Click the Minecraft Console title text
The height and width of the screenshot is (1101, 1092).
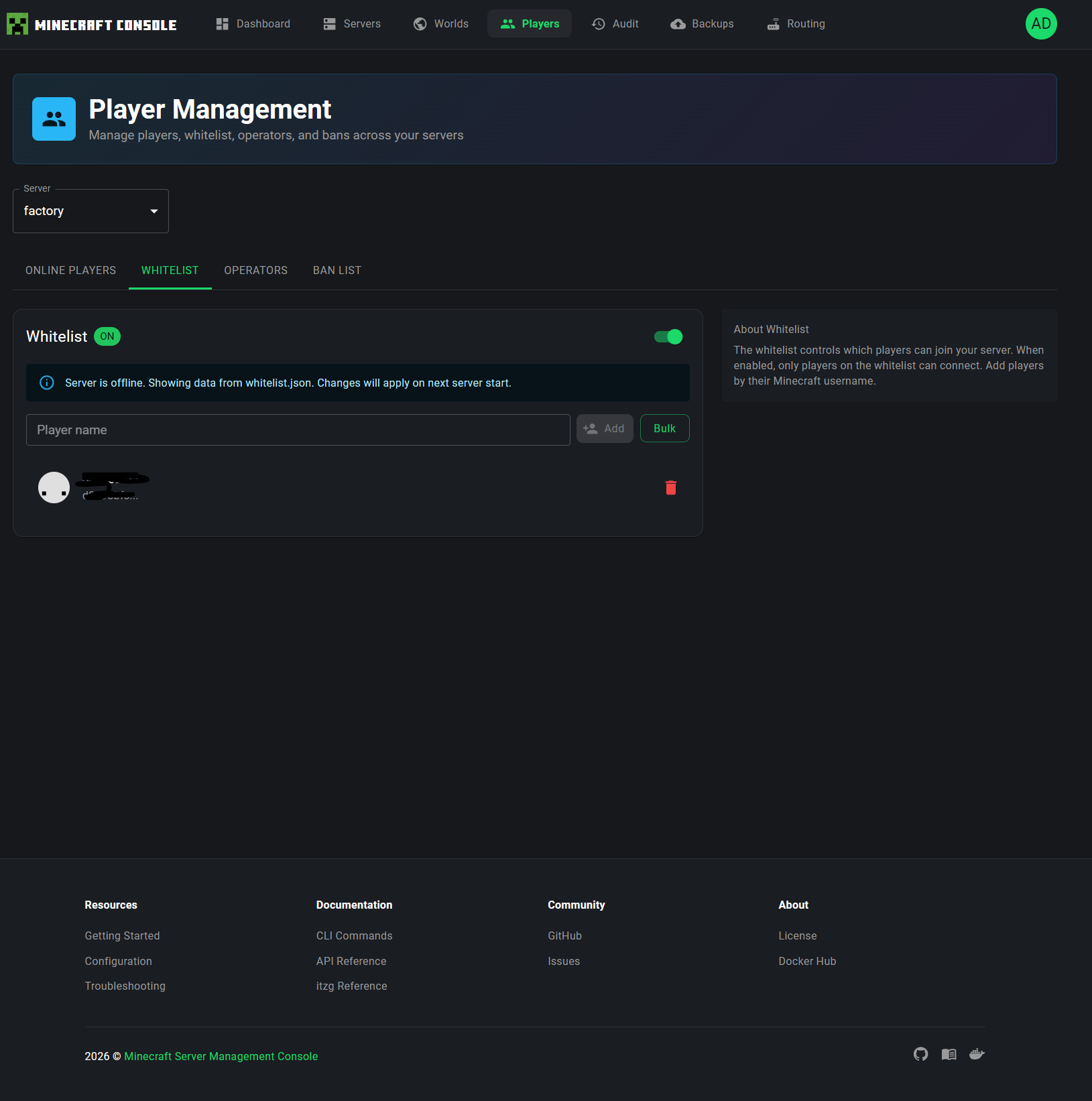106,25
